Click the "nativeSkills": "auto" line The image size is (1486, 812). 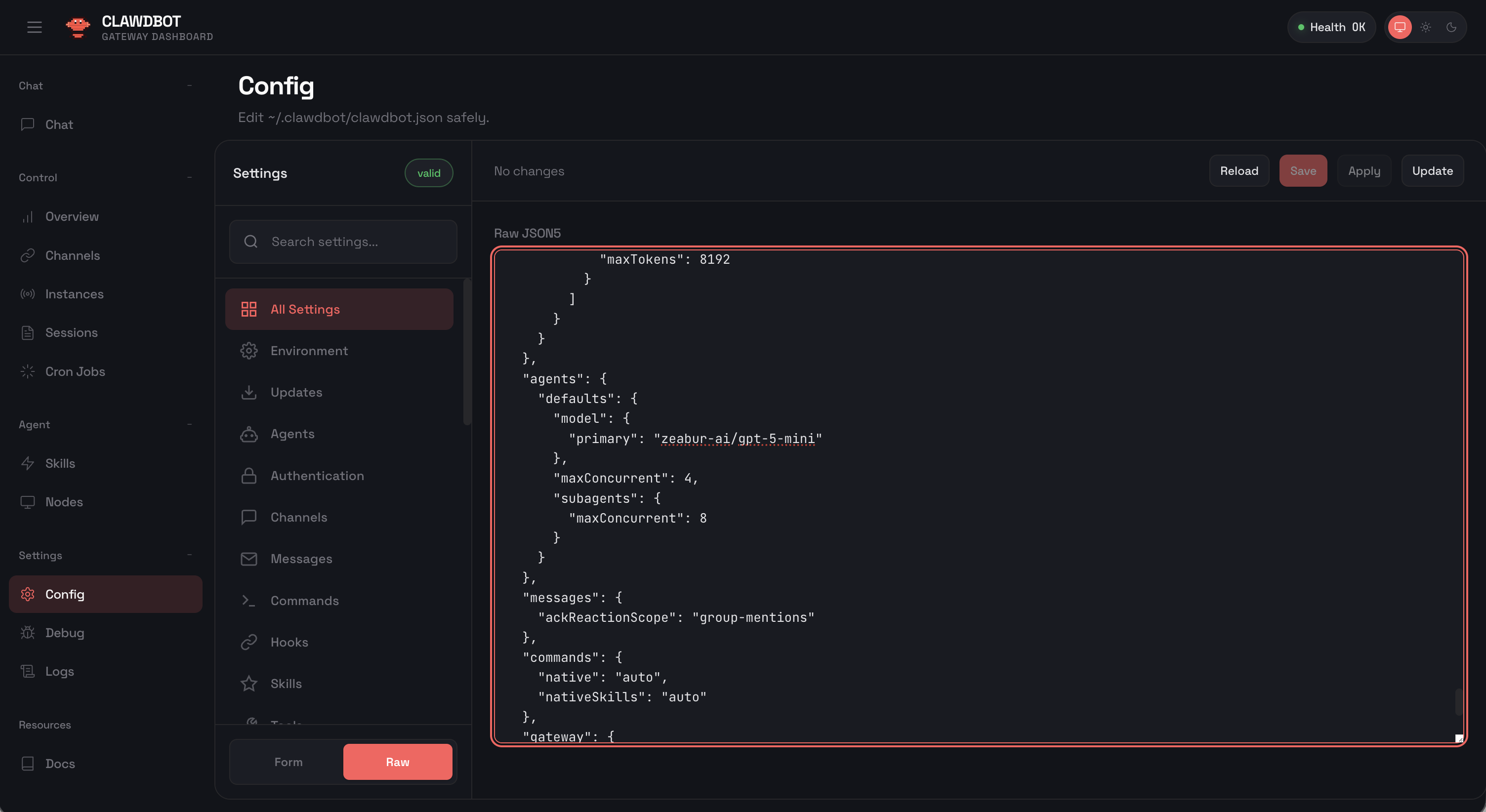(x=622, y=697)
